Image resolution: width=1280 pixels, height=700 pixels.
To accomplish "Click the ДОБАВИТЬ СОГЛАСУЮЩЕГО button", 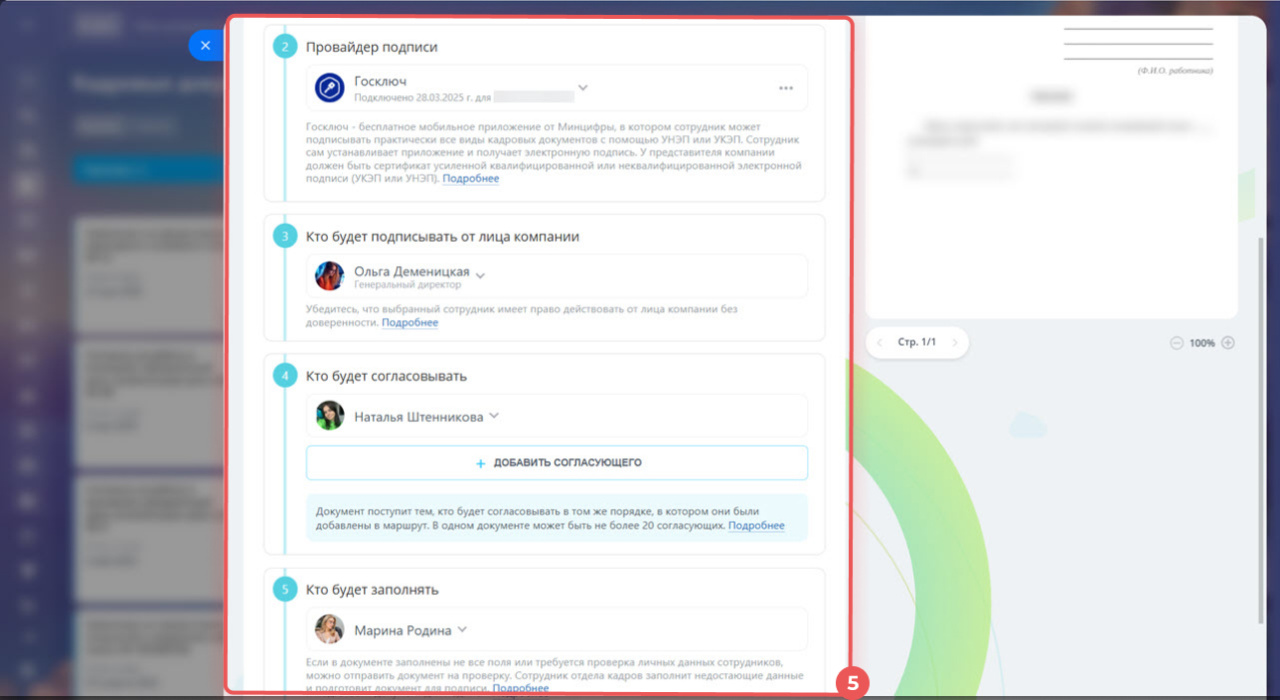I will point(557,463).
